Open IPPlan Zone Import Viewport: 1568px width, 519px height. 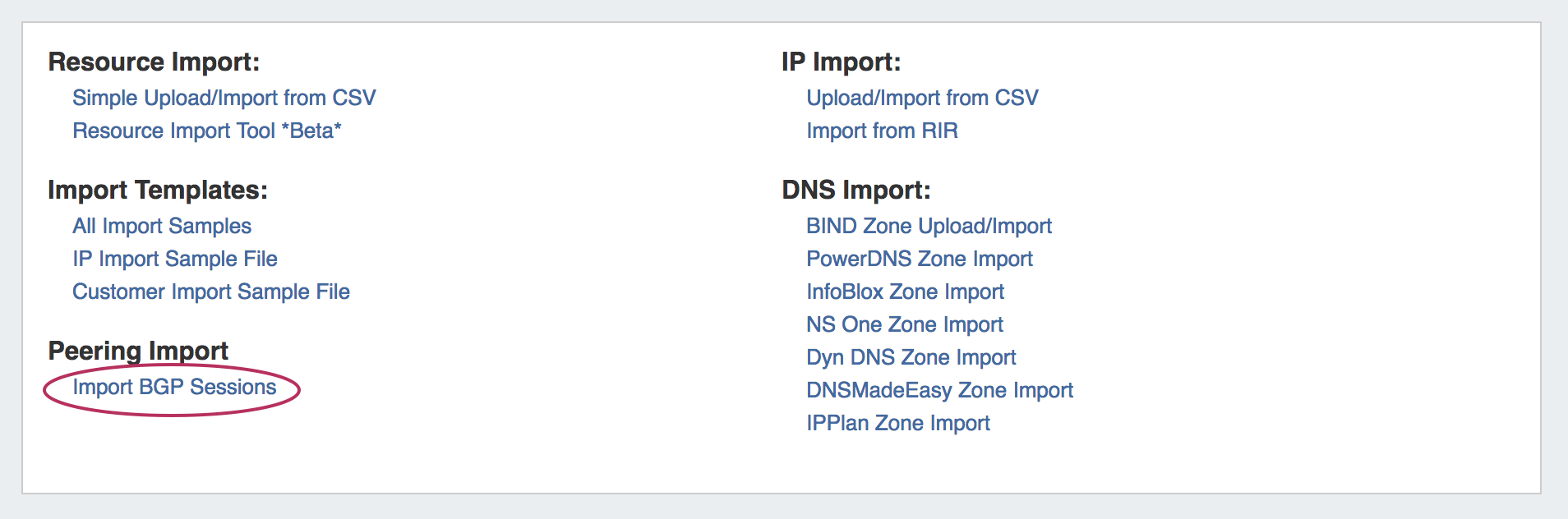[x=897, y=423]
